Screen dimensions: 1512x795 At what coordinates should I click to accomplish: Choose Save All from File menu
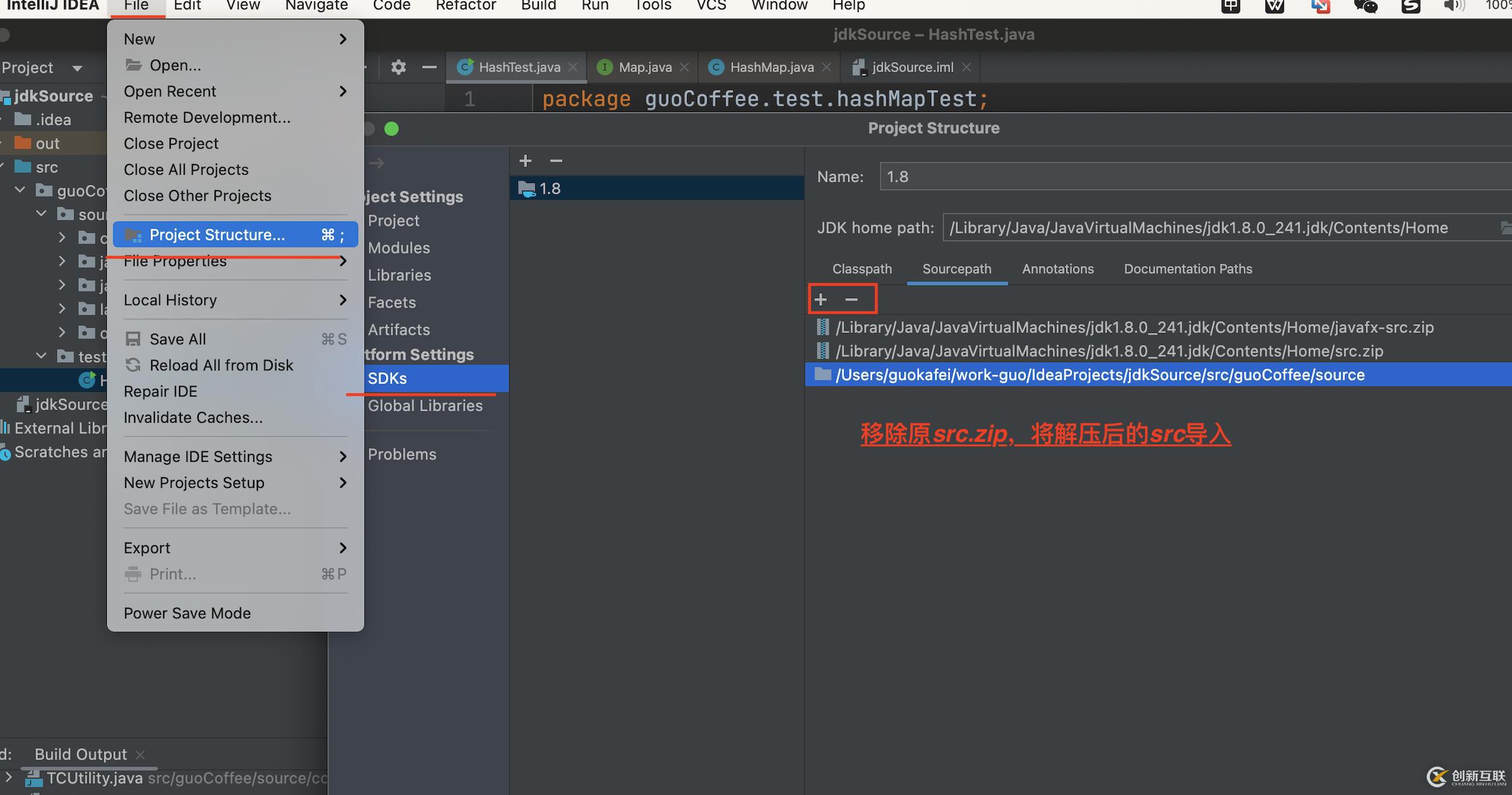point(235,339)
